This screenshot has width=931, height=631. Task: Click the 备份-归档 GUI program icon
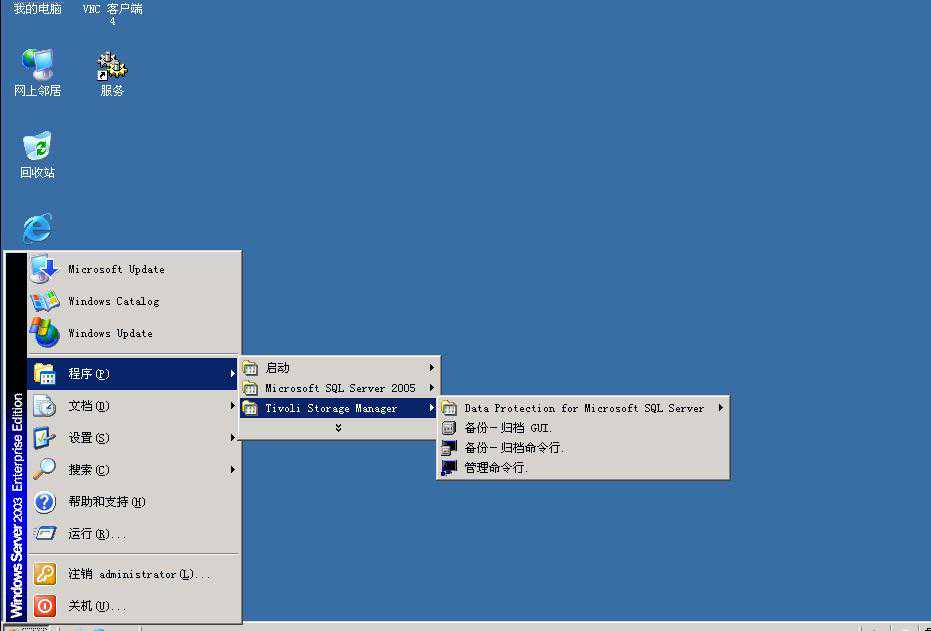point(449,428)
